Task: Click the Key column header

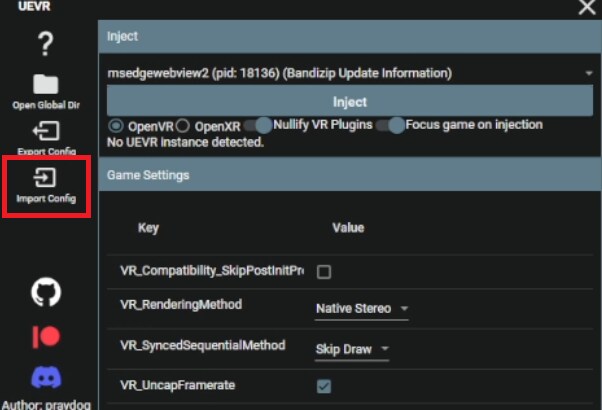Action: pyautogui.click(x=148, y=228)
